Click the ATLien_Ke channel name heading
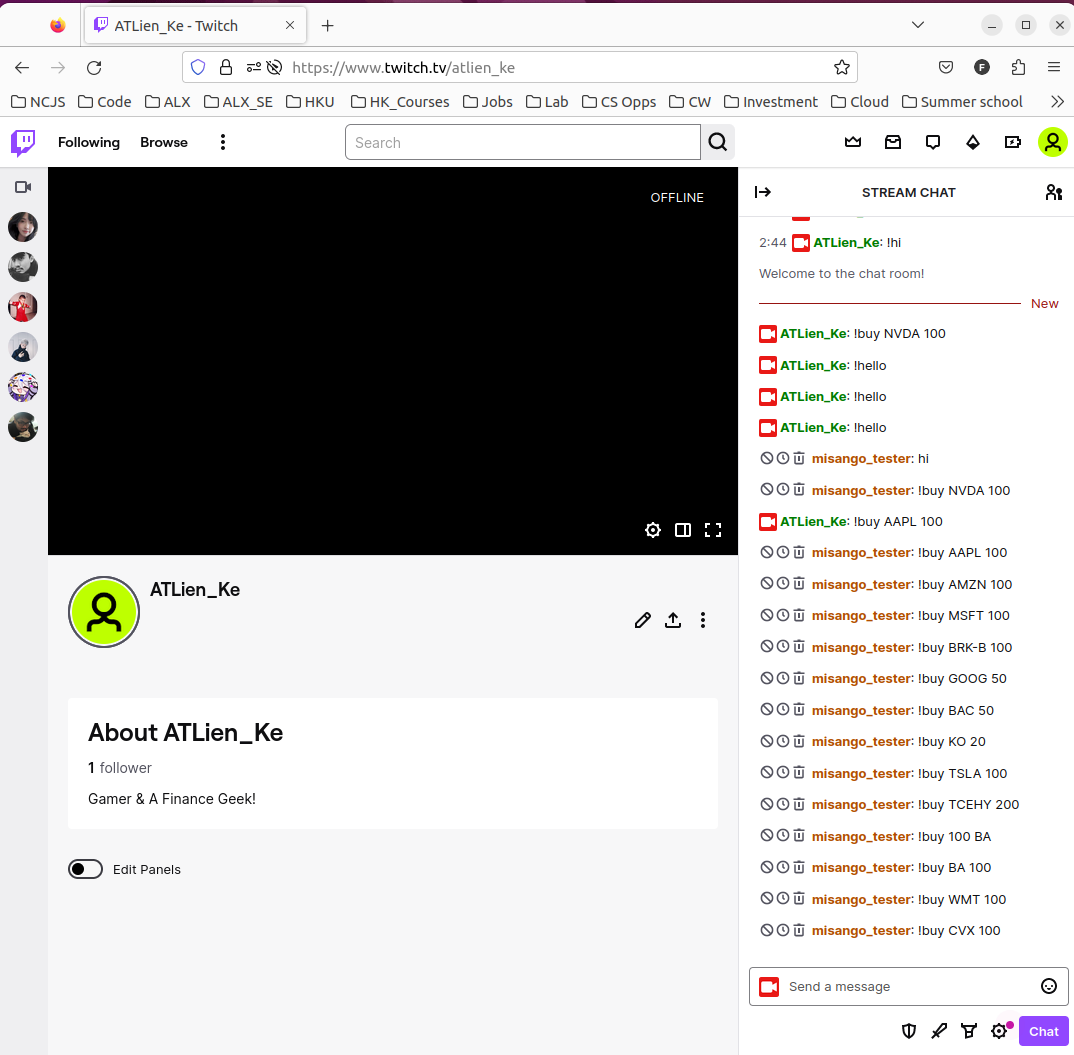This screenshot has width=1074, height=1055. [x=195, y=590]
